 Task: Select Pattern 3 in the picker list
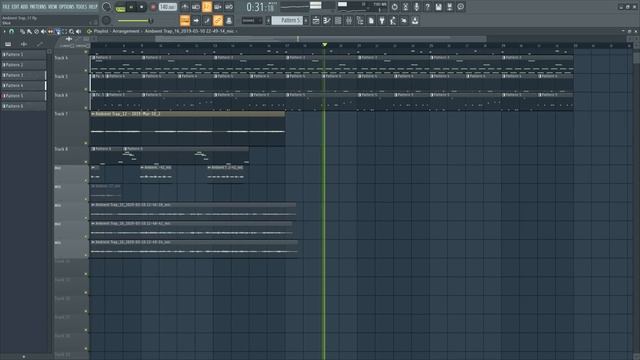click(x=23, y=75)
